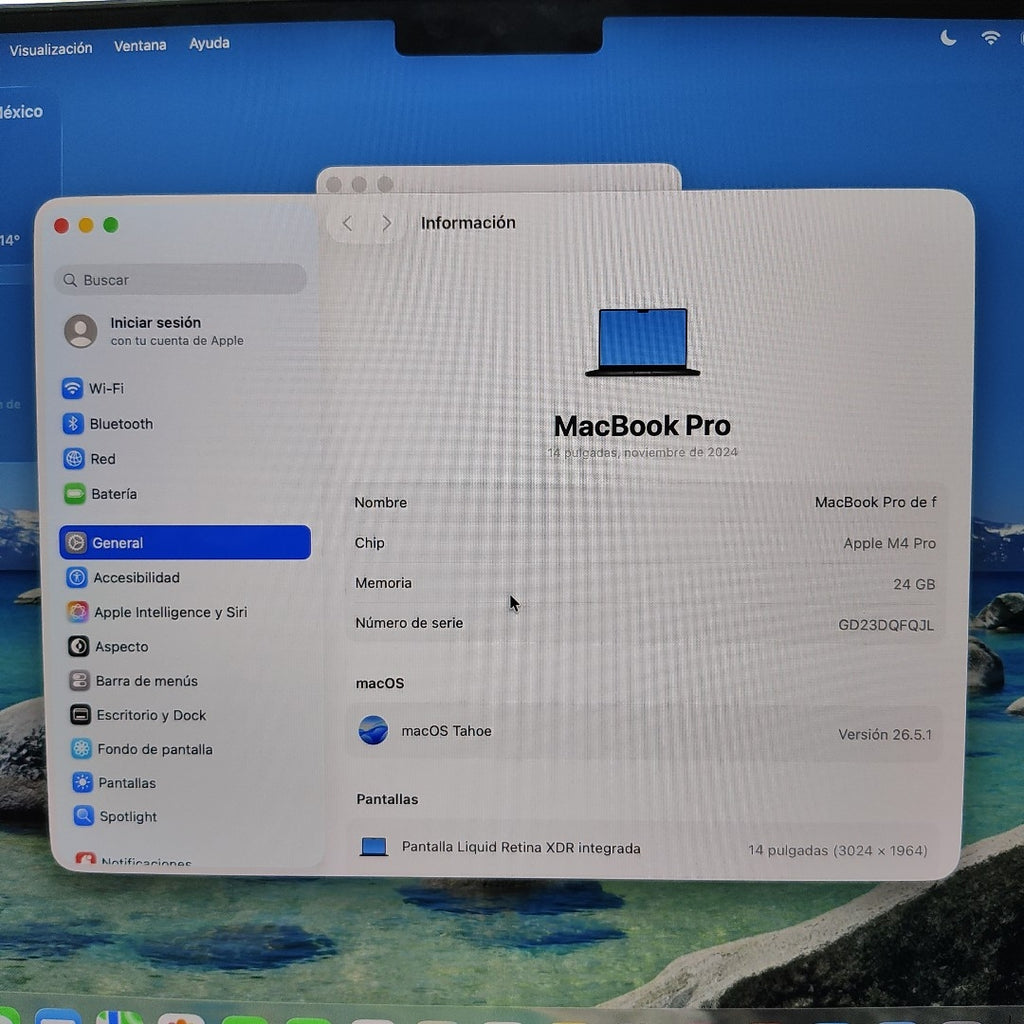Image resolution: width=1024 pixels, height=1024 pixels.
Task: Close the Settings window with red button
Action: point(61,226)
